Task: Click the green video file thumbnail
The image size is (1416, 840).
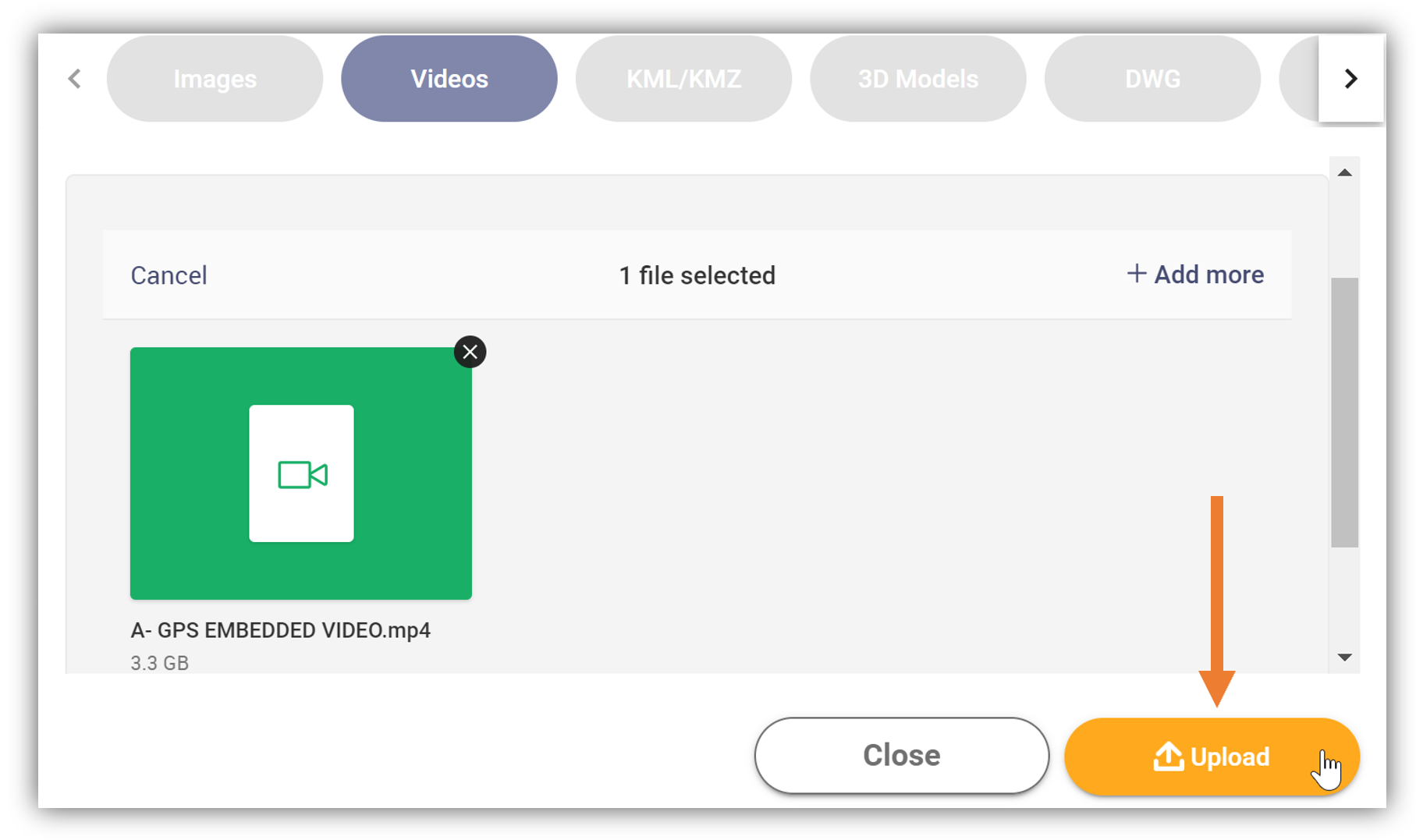Action: (301, 473)
